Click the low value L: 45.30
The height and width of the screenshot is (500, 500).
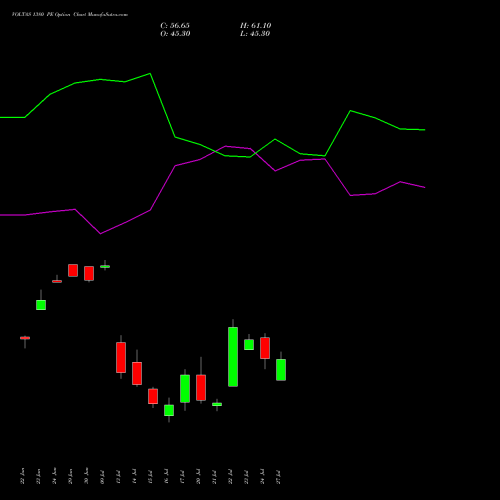click(x=255, y=34)
